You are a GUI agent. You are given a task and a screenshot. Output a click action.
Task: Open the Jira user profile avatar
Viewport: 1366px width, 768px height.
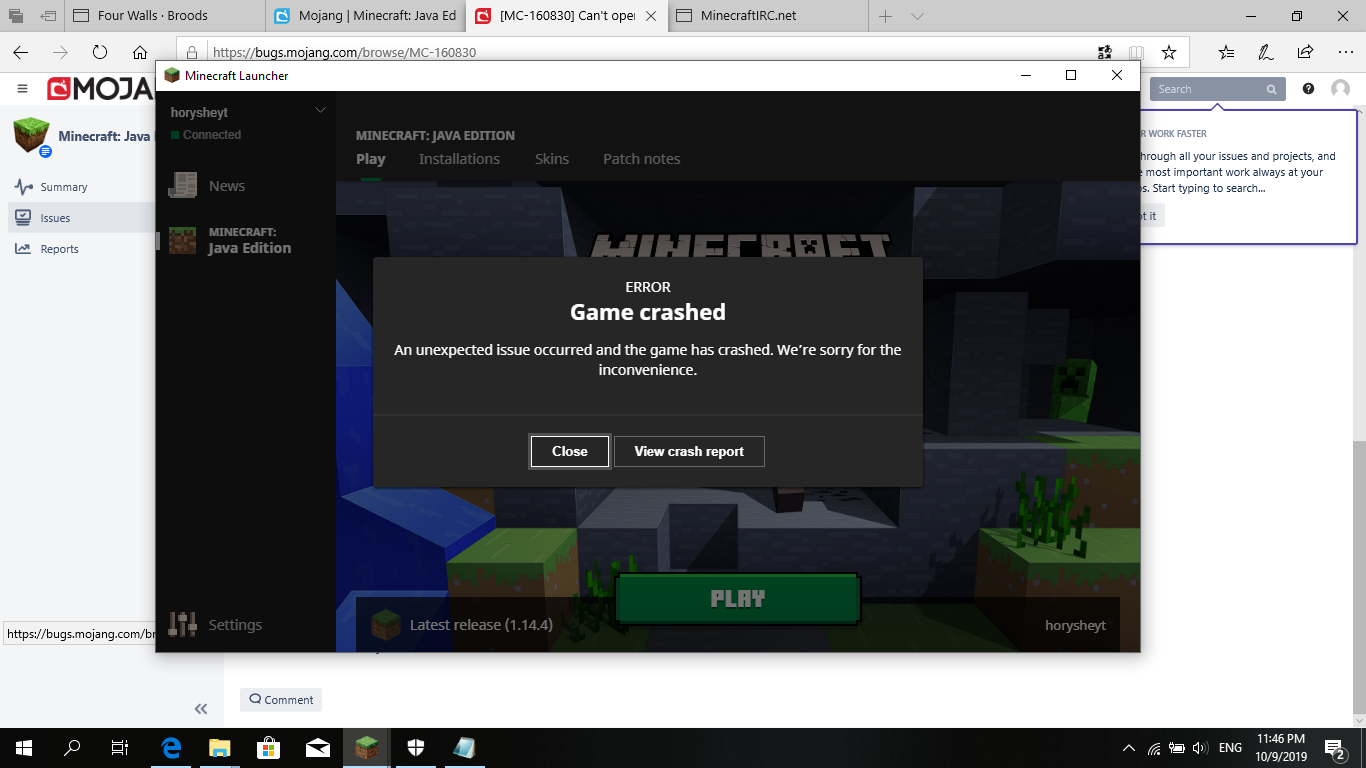point(1340,89)
